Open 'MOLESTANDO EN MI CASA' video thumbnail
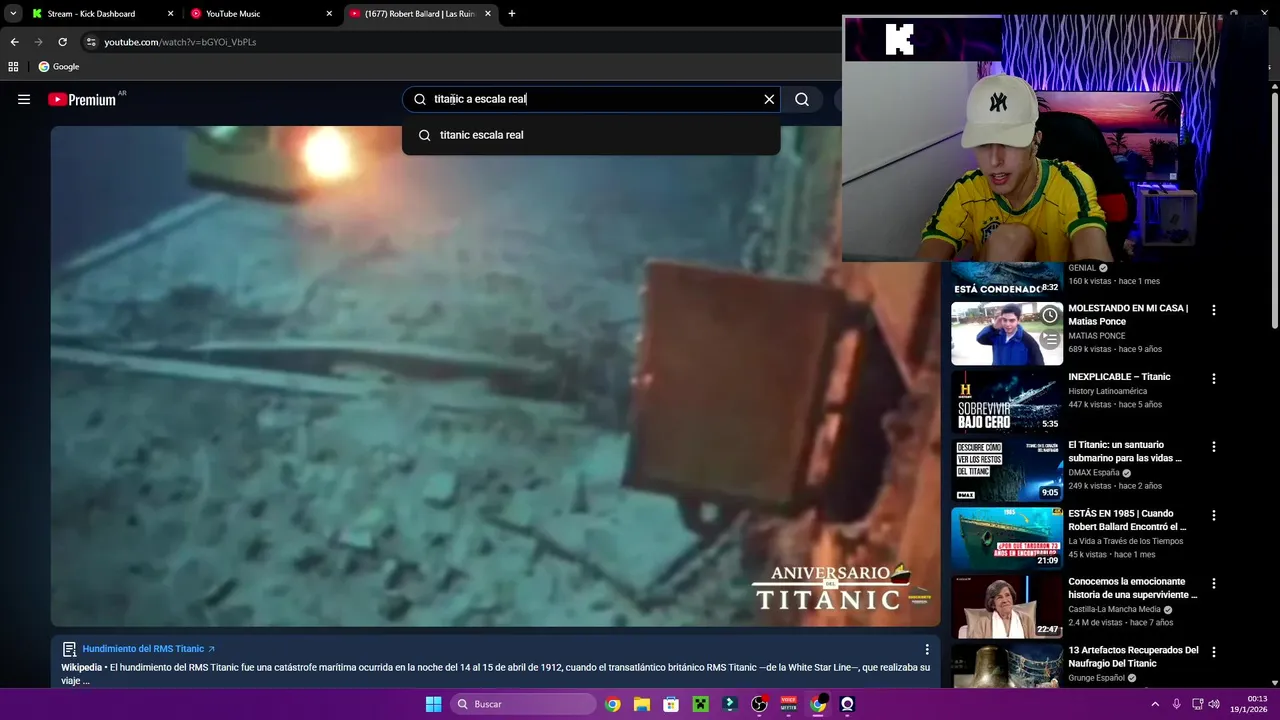This screenshot has height=720, width=1280. 1006,334
